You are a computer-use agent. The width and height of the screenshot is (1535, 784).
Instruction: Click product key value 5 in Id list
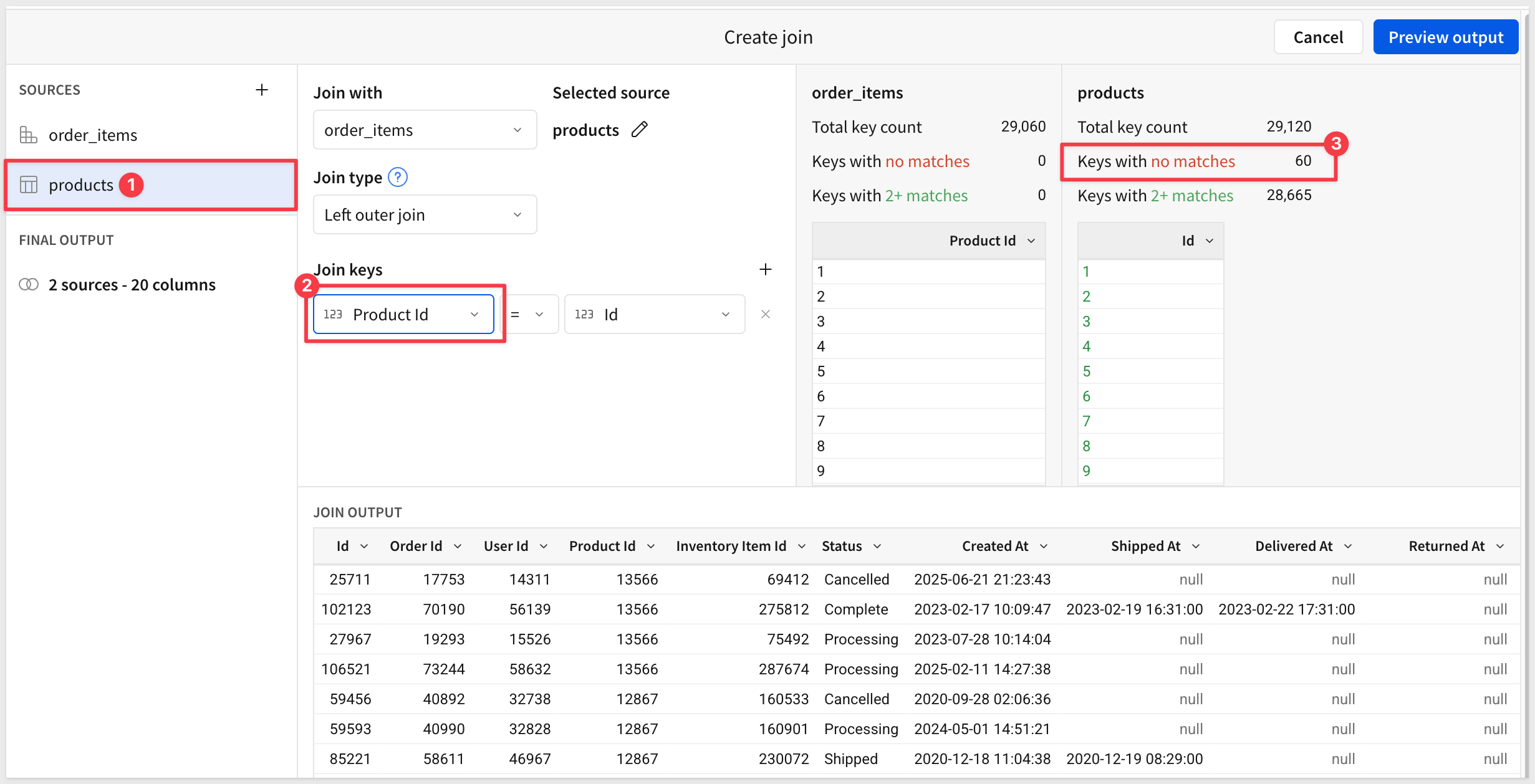(x=1087, y=371)
